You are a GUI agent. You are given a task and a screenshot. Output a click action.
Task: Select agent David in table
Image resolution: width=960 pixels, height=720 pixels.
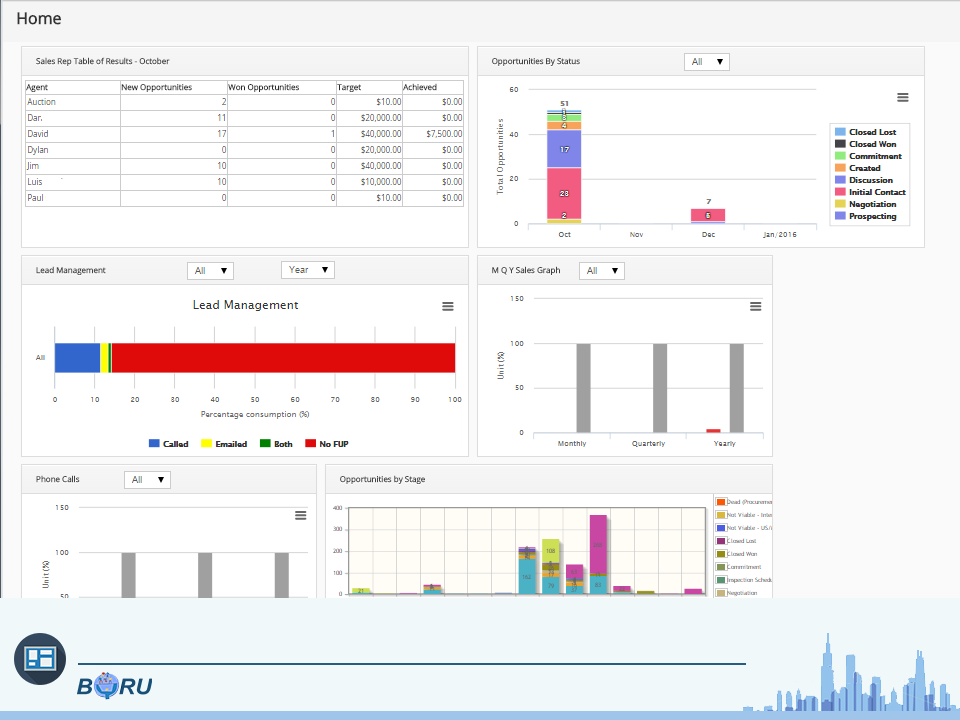point(37,133)
